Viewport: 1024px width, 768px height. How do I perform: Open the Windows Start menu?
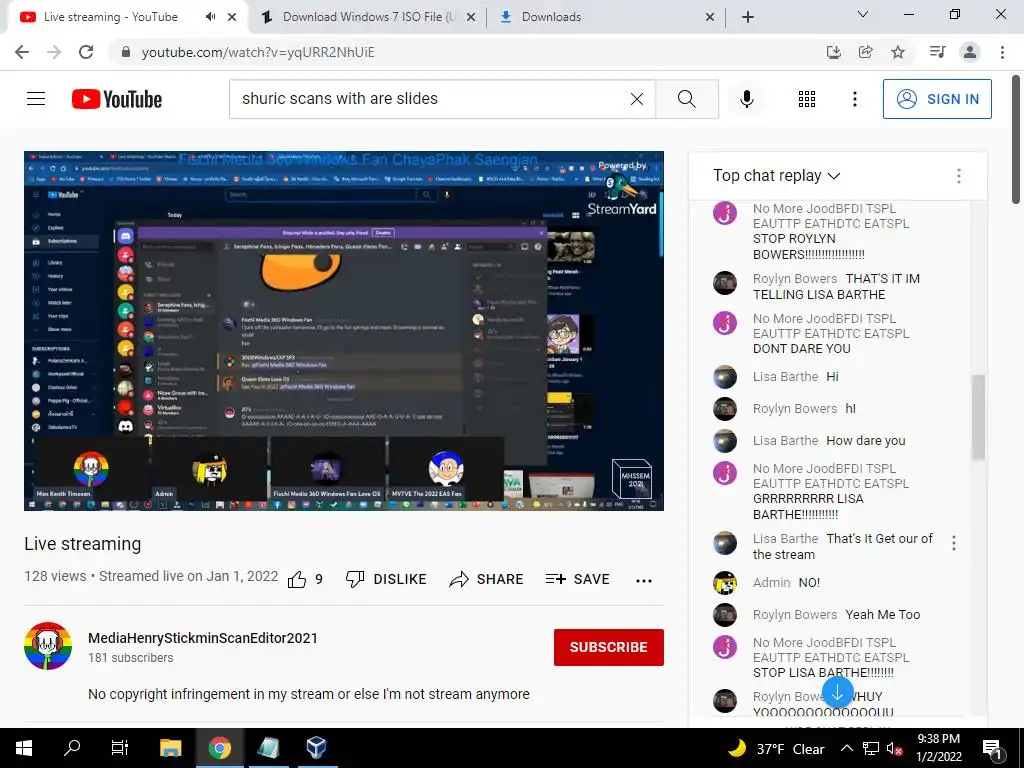(24, 748)
